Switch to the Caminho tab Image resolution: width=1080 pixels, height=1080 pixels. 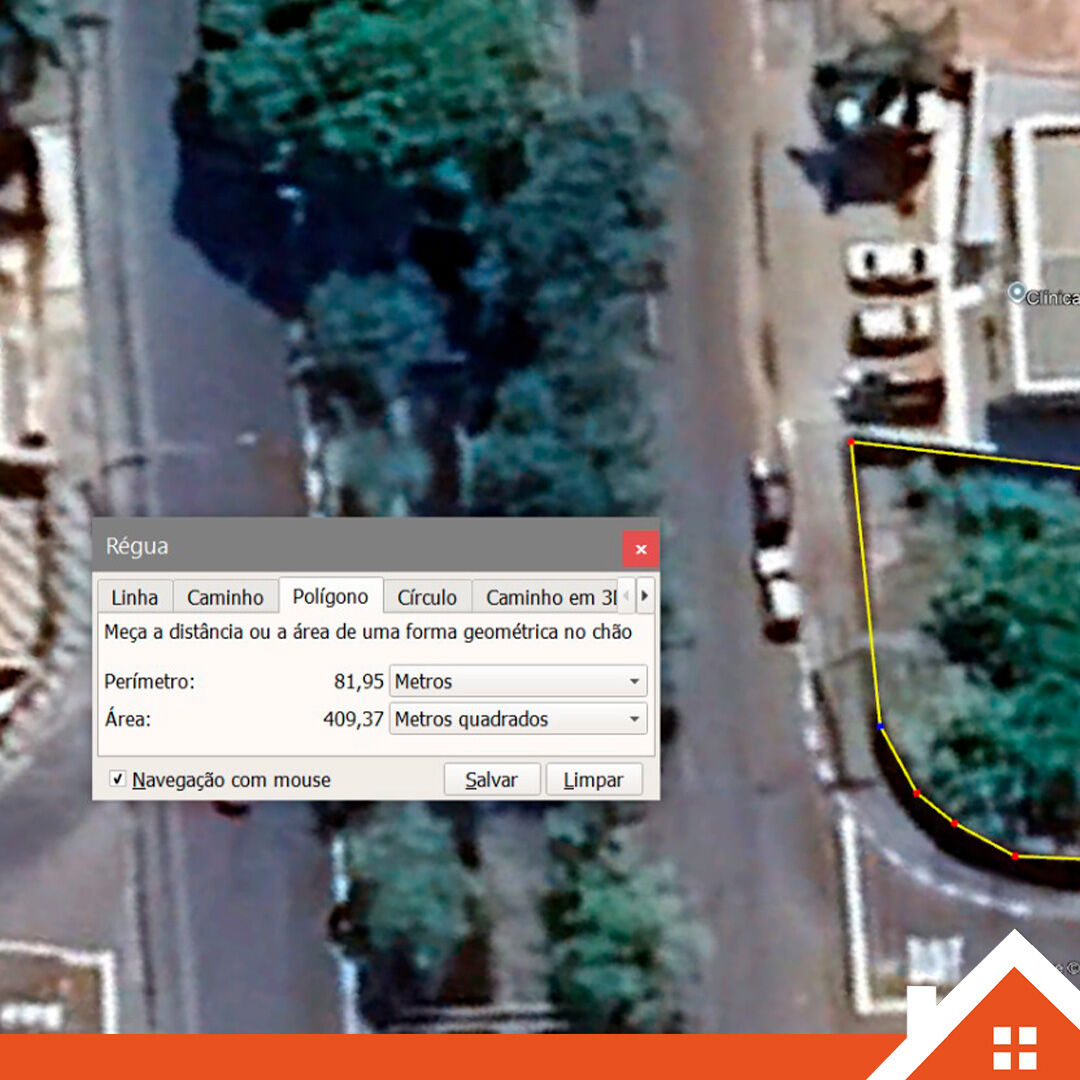click(x=225, y=597)
